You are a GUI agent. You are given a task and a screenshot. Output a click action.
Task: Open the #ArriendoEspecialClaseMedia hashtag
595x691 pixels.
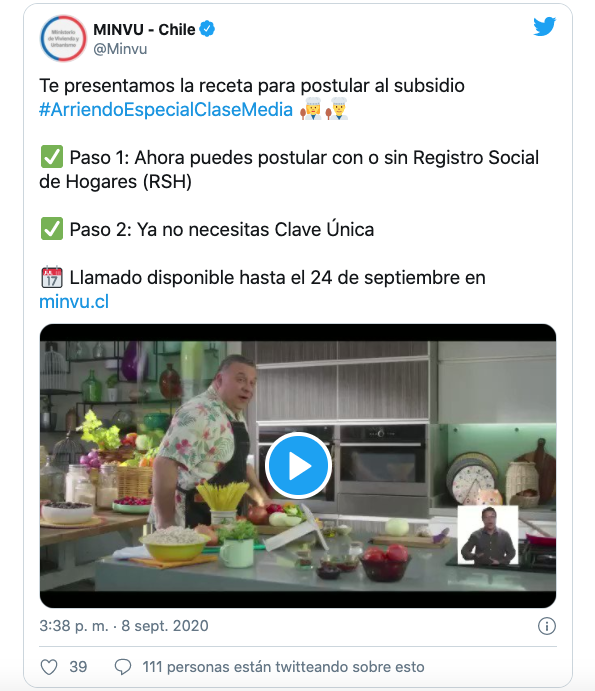coord(166,110)
